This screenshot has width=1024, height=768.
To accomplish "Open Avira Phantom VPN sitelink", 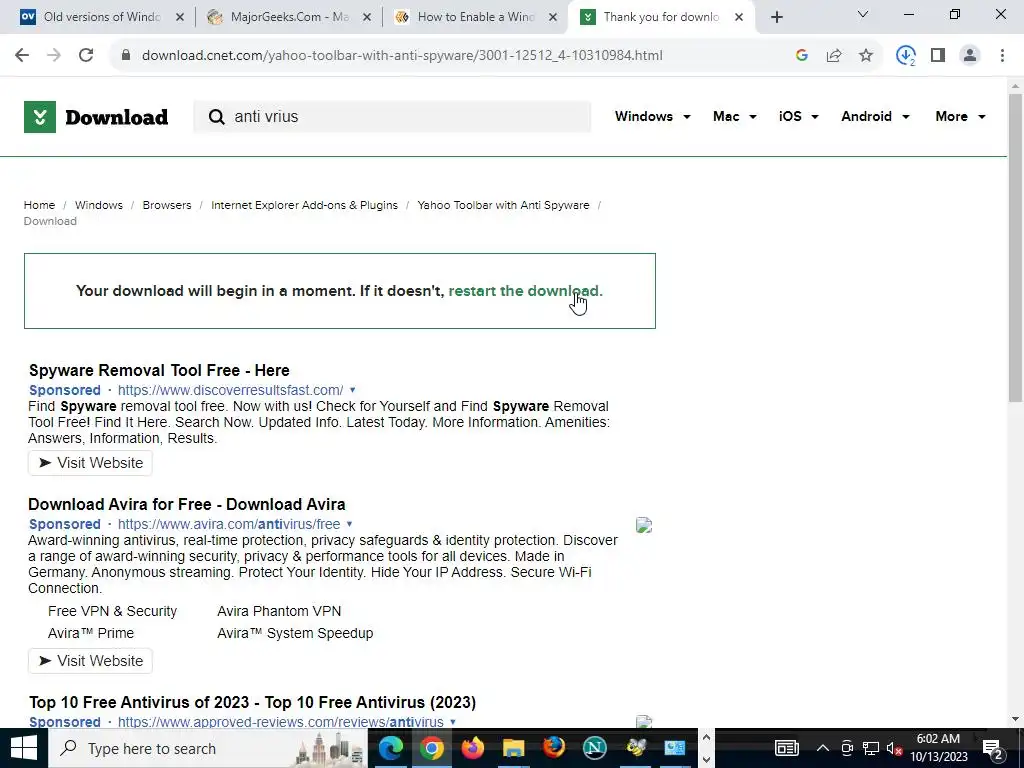I will click(279, 611).
